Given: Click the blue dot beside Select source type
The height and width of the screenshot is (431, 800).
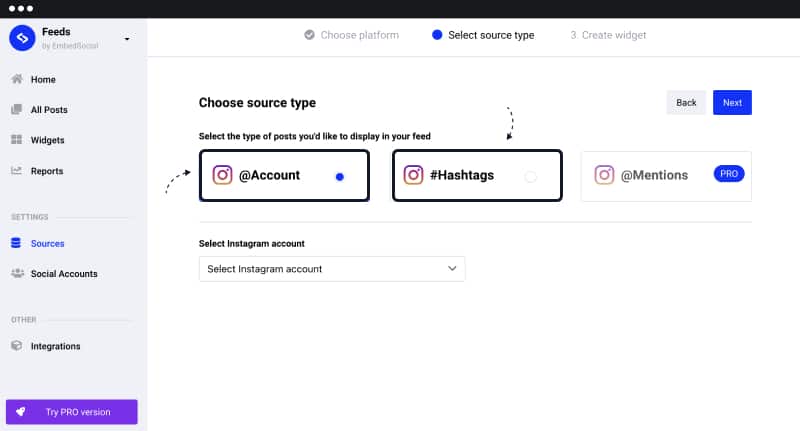Looking at the screenshot, I should [x=437, y=35].
